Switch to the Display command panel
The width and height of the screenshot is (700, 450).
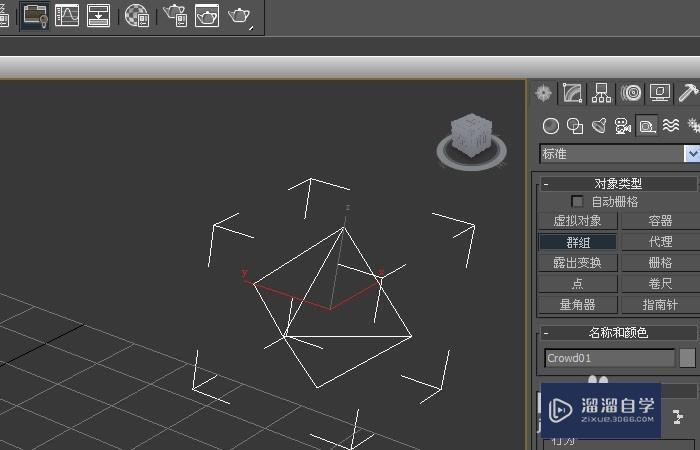660,93
